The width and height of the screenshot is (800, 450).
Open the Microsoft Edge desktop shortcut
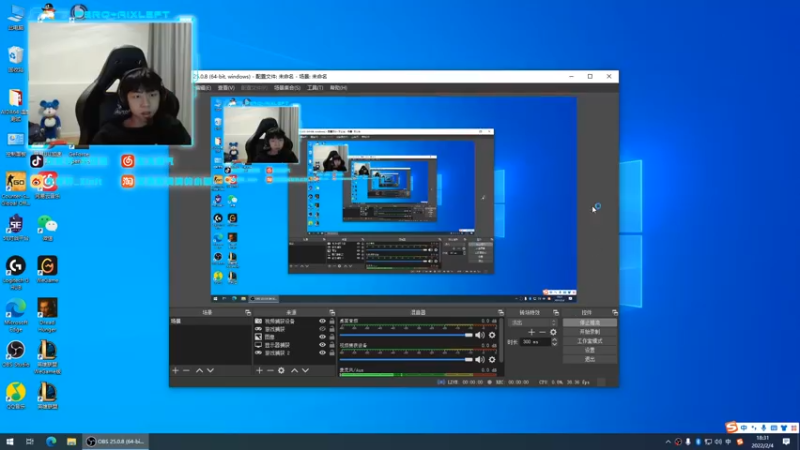pos(16,315)
